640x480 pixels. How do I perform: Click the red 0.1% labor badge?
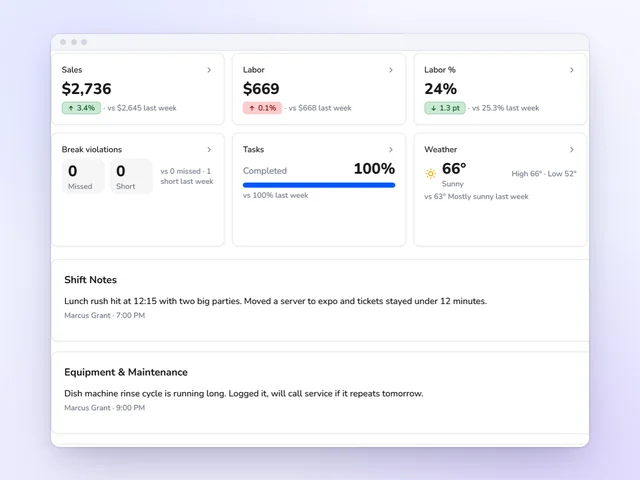[x=262, y=108]
